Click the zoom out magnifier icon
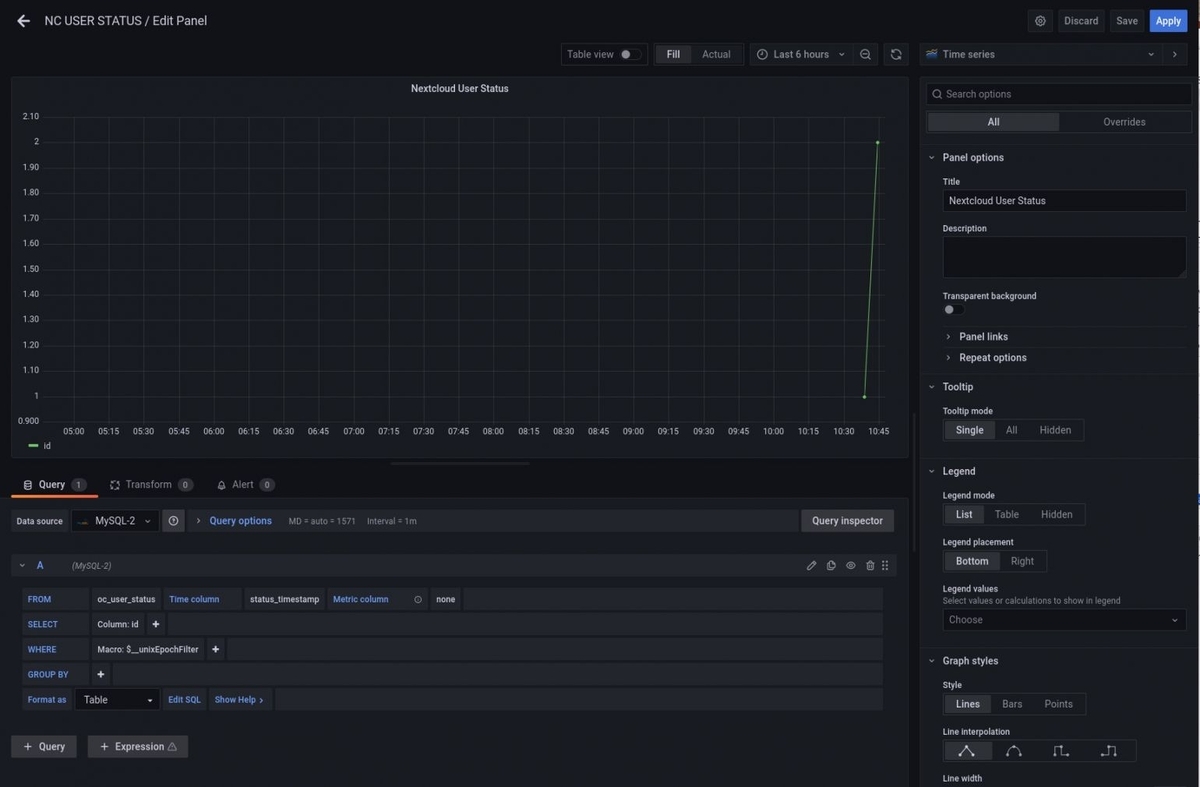Viewport: 1200px width, 787px height. (865, 54)
